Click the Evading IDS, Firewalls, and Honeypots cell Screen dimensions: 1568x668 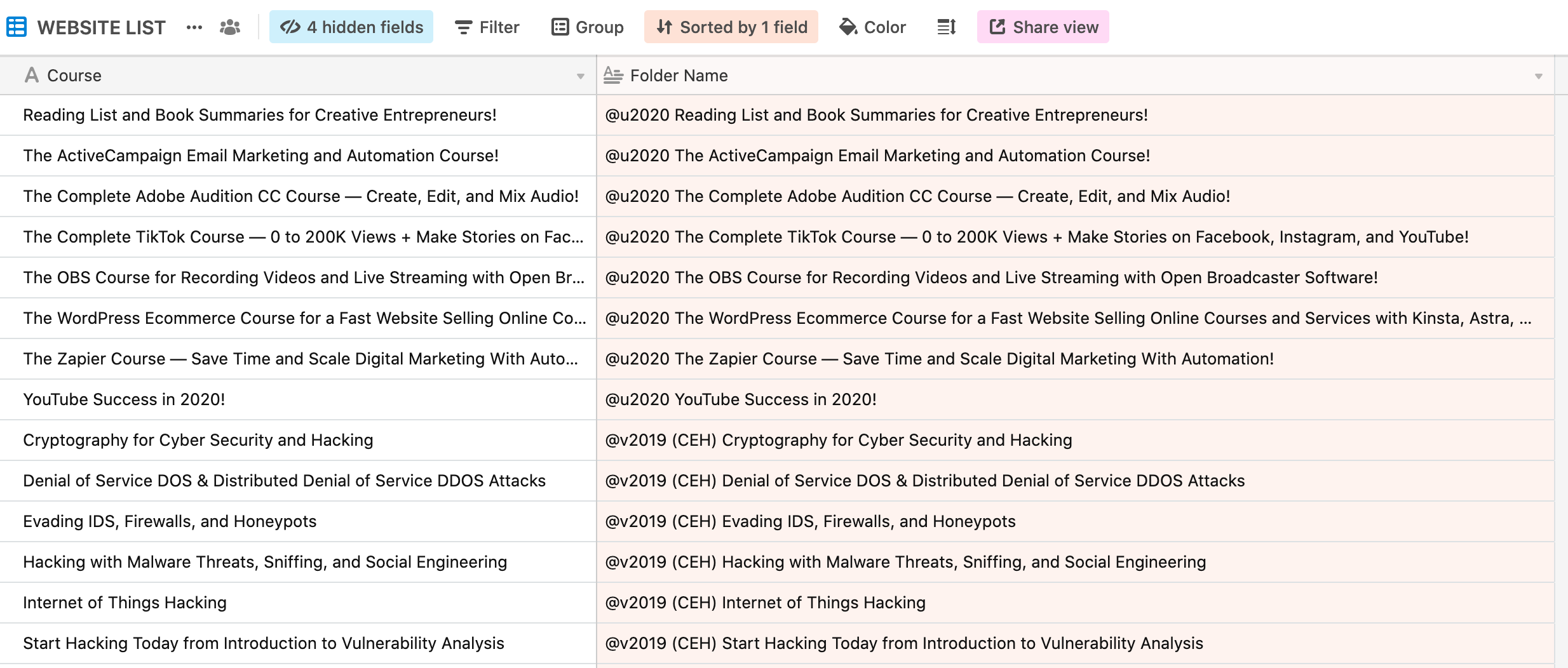170,521
